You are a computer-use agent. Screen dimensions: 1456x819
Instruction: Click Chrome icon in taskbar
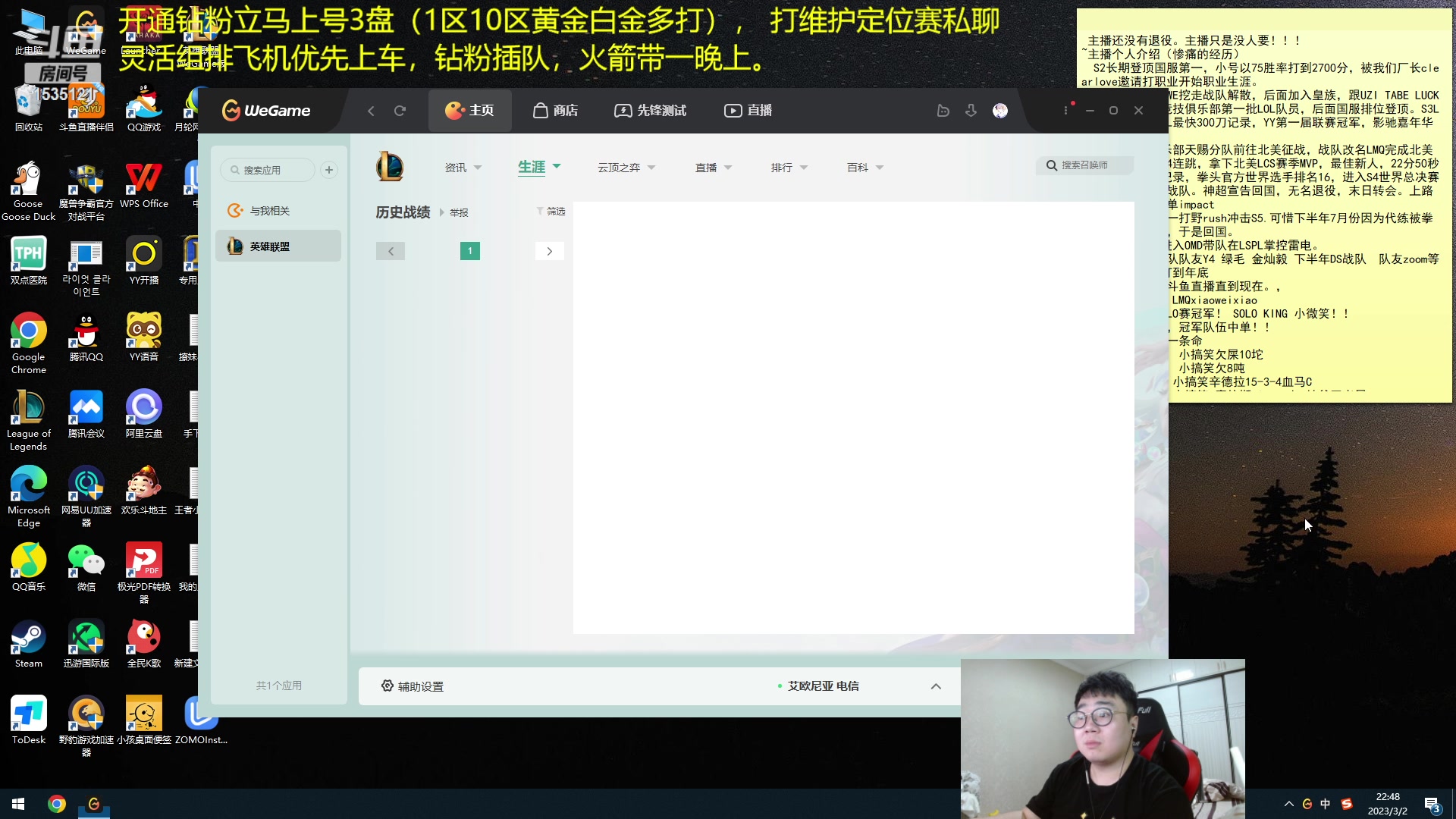(57, 804)
